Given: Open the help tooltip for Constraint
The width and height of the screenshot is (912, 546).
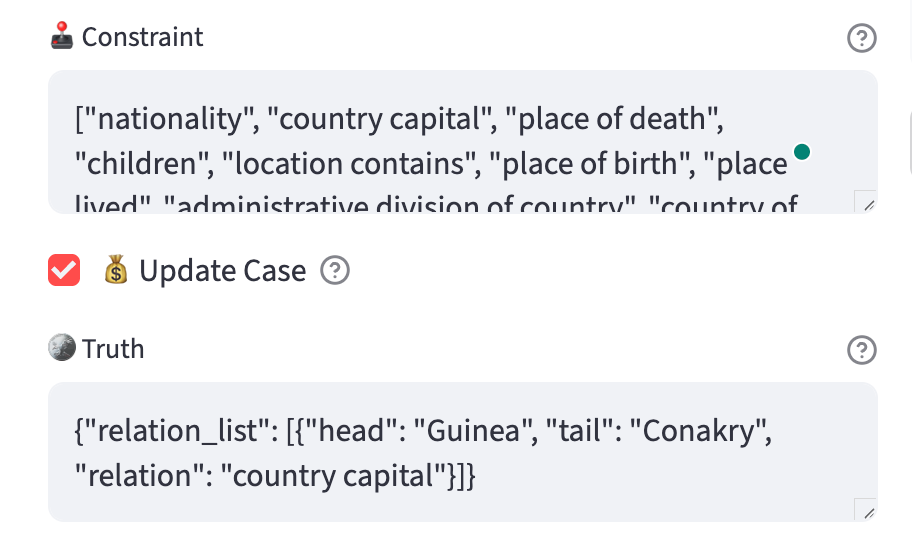Looking at the screenshot, I should (861, 38).
